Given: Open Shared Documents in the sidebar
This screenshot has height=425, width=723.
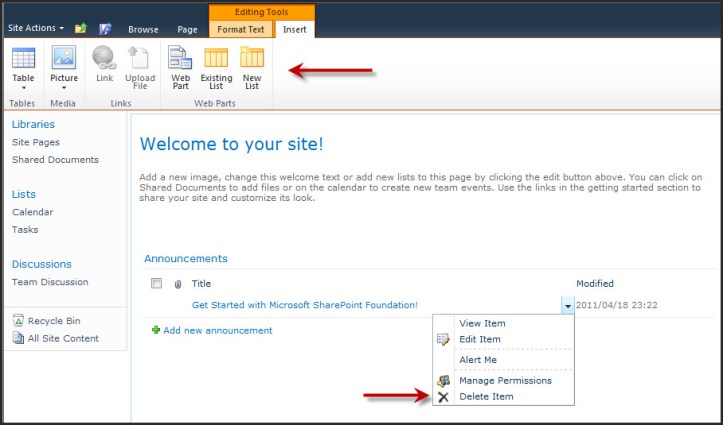Looking at the screenshot, I should pyautogui.click(x=55, y=160).
